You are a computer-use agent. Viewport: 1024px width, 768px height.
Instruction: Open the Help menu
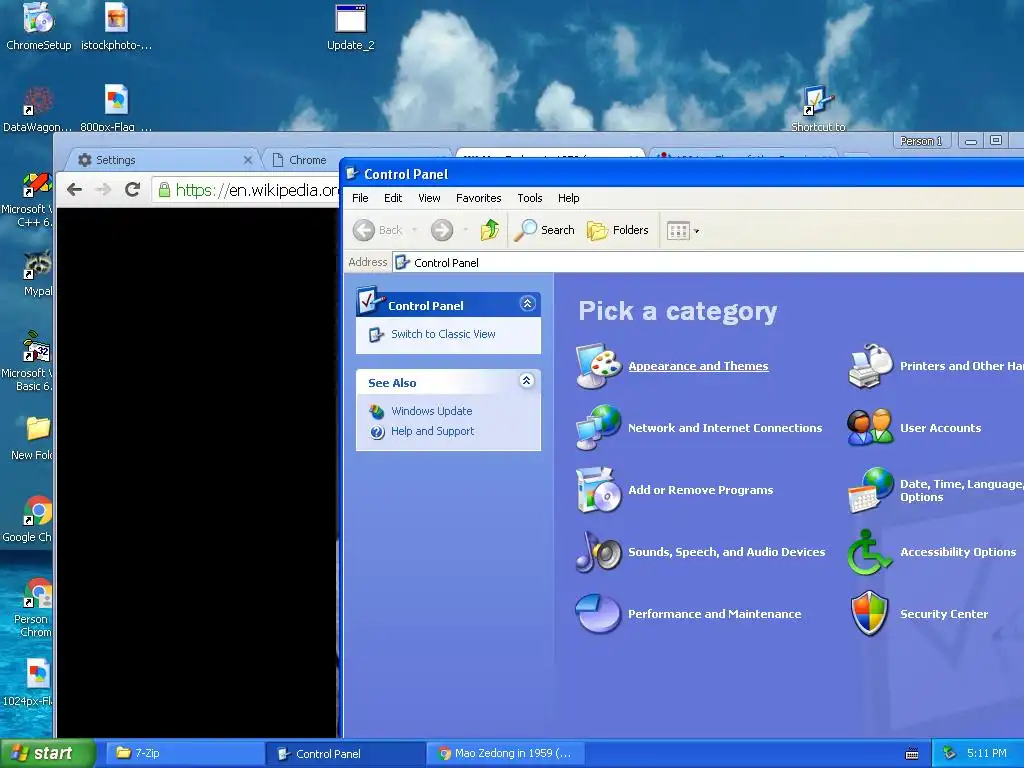tap(568, 198)
